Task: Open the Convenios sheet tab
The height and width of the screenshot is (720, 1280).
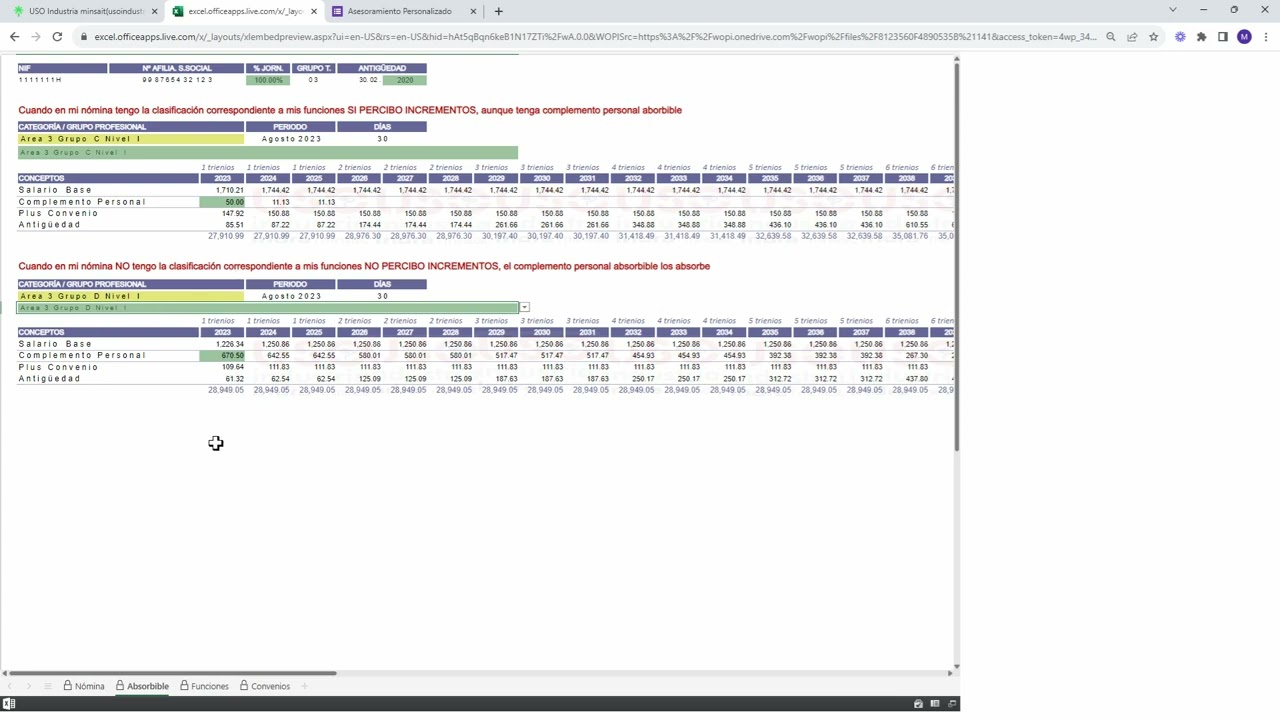Action: click(264, 686)
